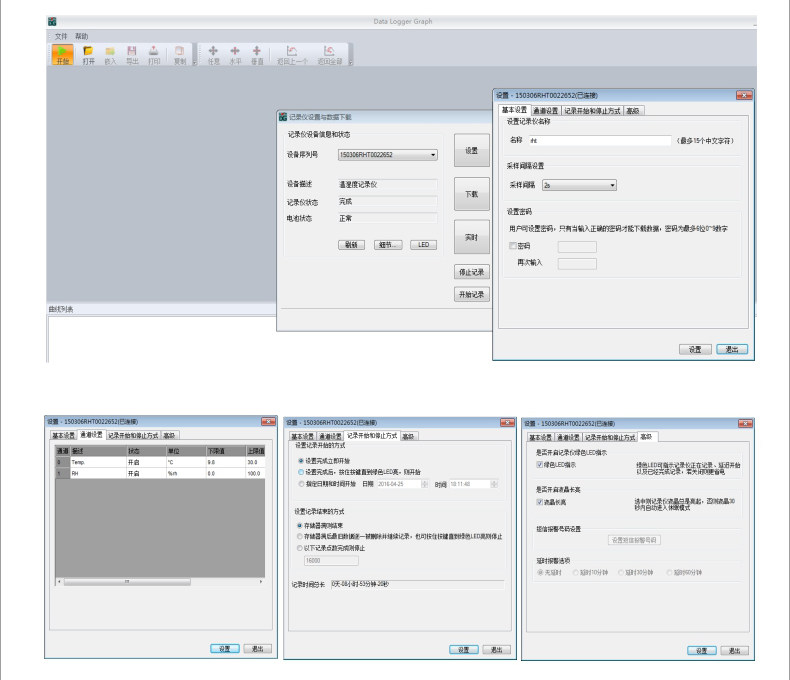Select 基本设置 tab in the channel table dialog
790x680 pixels.
pos(64,435)
